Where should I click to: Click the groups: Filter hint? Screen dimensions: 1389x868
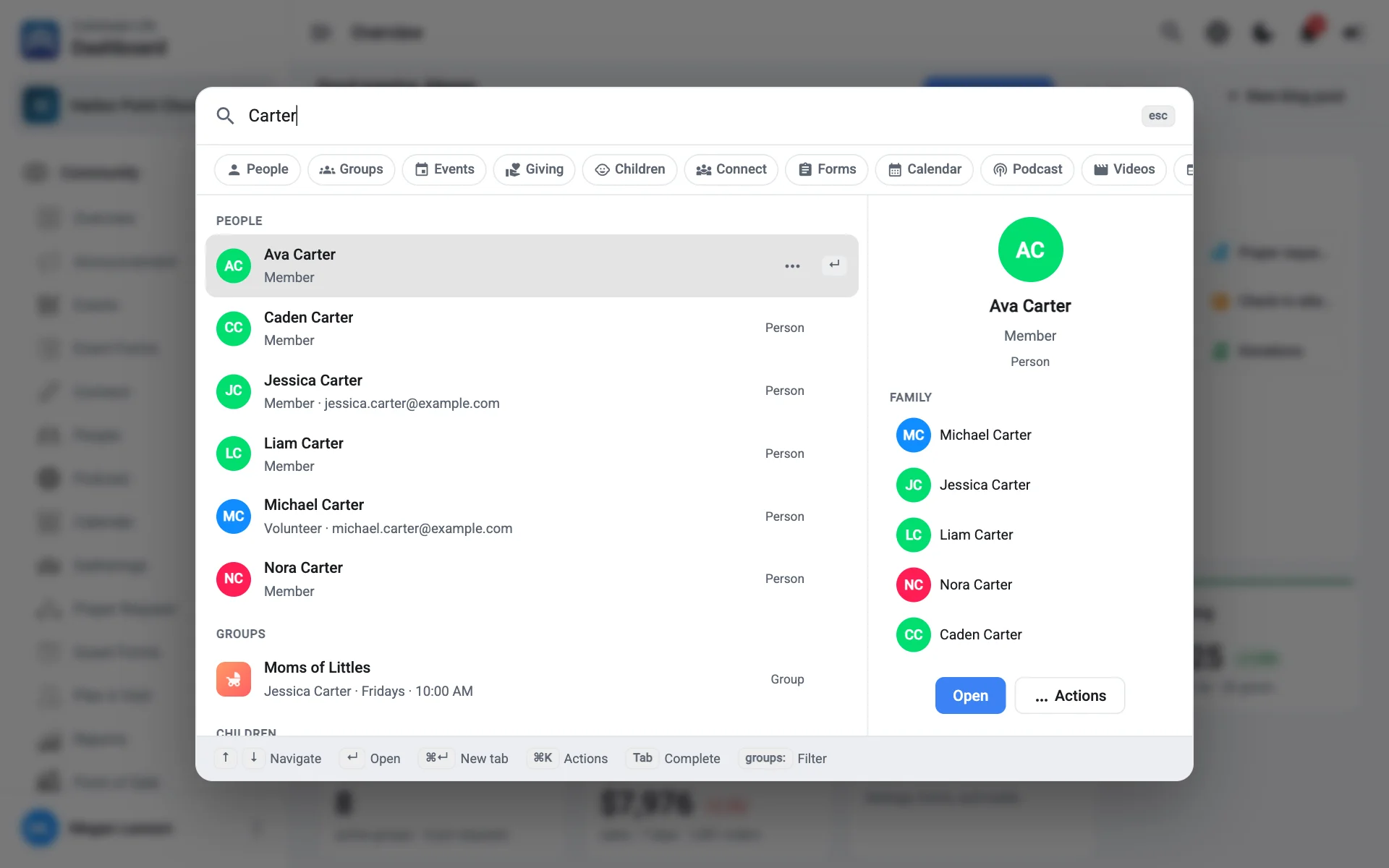783,758
